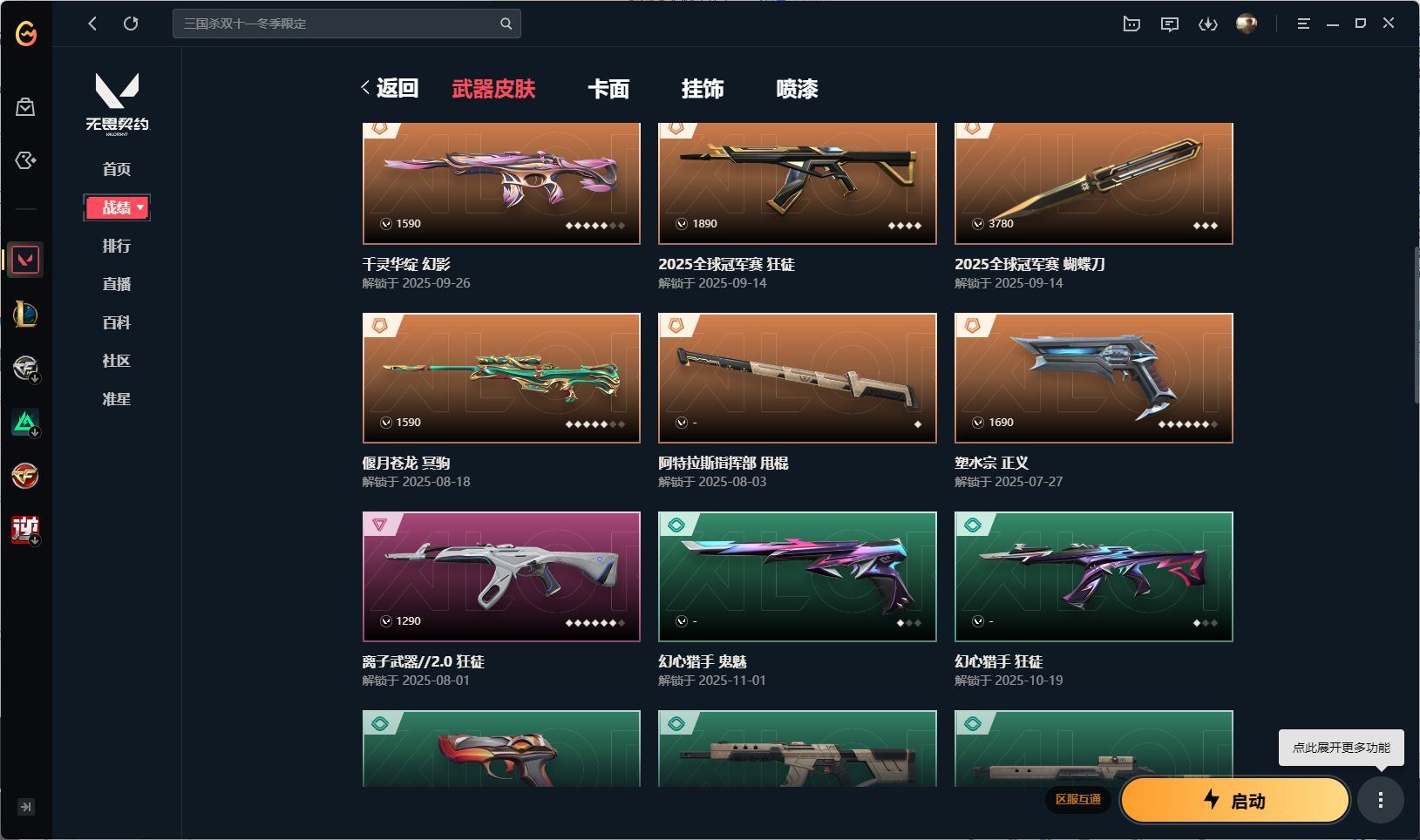1420x840 pixels.
Task: Click the 返回 back link
Action: [x=391, y=88]
